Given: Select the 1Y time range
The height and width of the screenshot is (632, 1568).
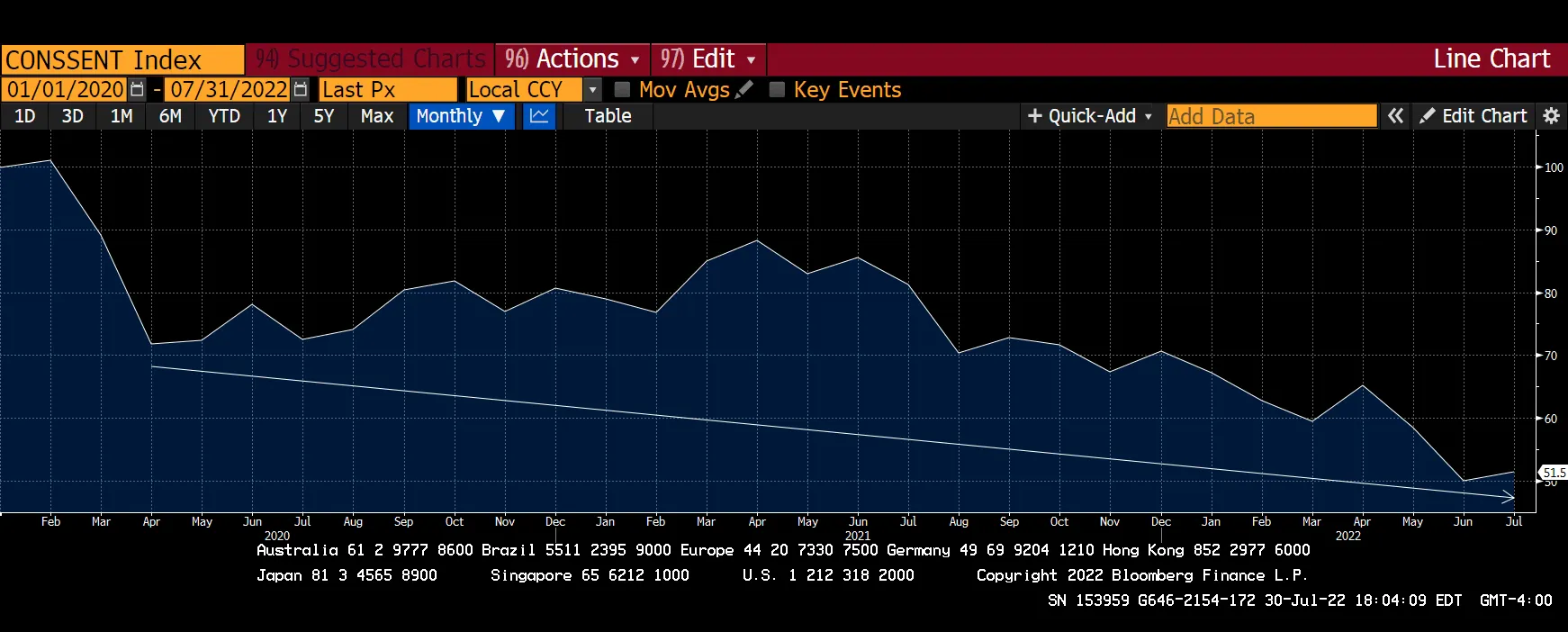Looking at the screenshot, I should point(277,116).
